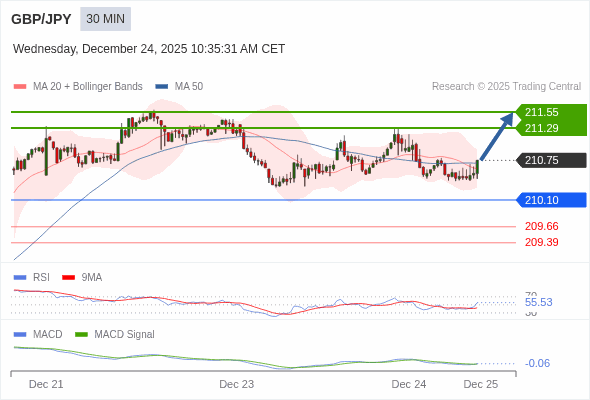Click the MA 50 blue legend swatch
Image resolution: width=590 pixels, height=400 pixels.
click(x=162, y=87)
